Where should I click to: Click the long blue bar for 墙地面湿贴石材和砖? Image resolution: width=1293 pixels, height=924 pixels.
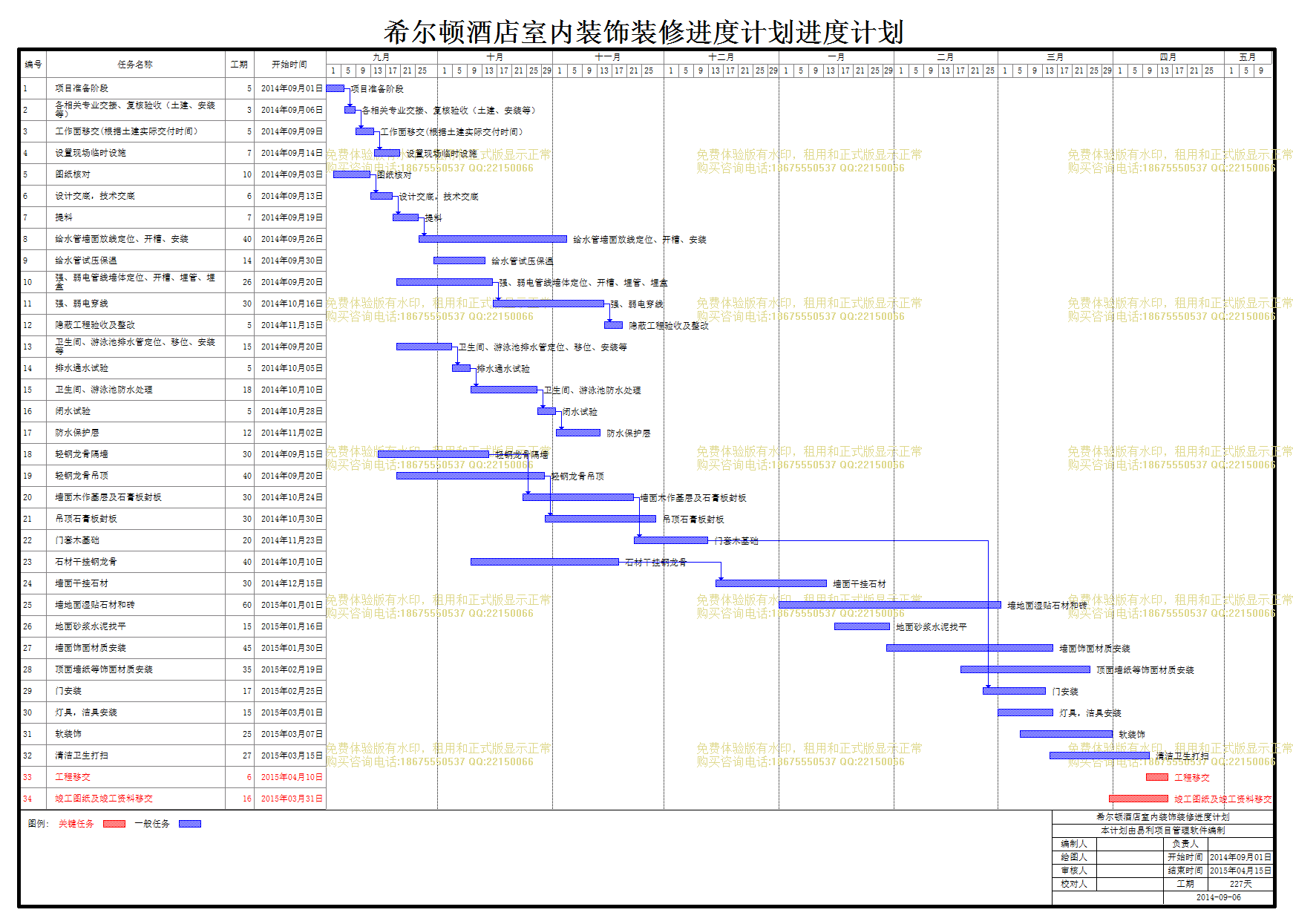pyautogui.click(x=890, y=605)
